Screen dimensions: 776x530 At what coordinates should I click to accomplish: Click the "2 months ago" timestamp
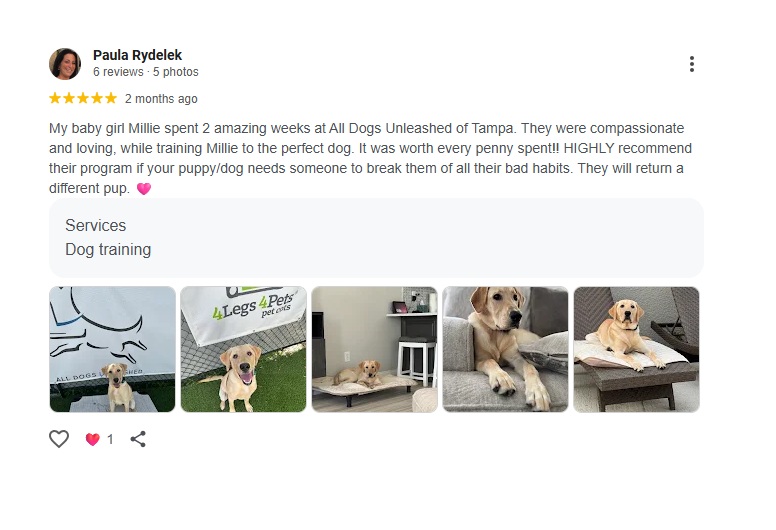[x=161, y=99]
